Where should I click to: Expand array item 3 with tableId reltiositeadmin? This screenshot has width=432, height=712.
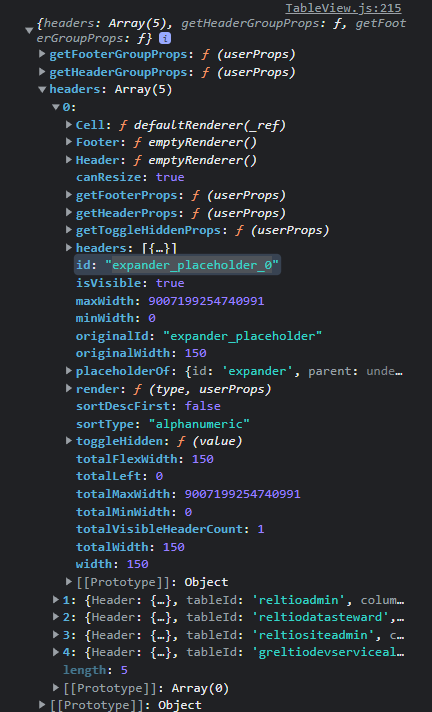click(56, 634)
